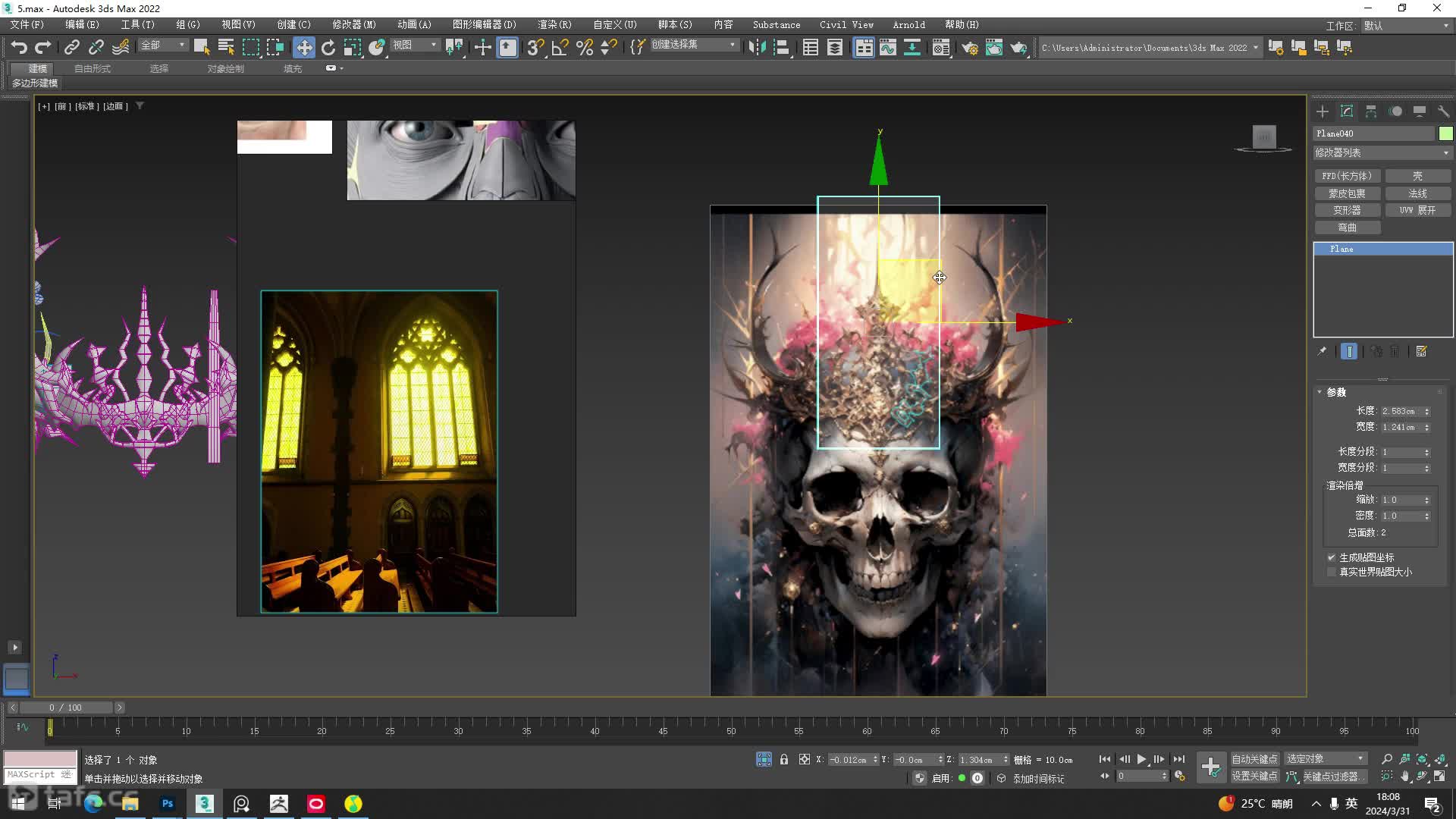Click the MAXScript pink listener swatch

40,758
